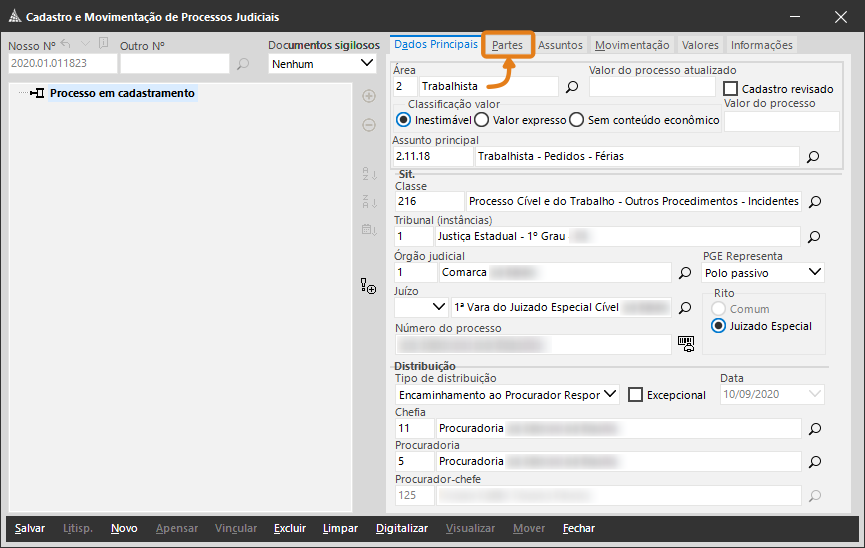This screenshot has width=865, height=548.
Task: Click search icon next to Tribunal field
Action: coord(814,237)
